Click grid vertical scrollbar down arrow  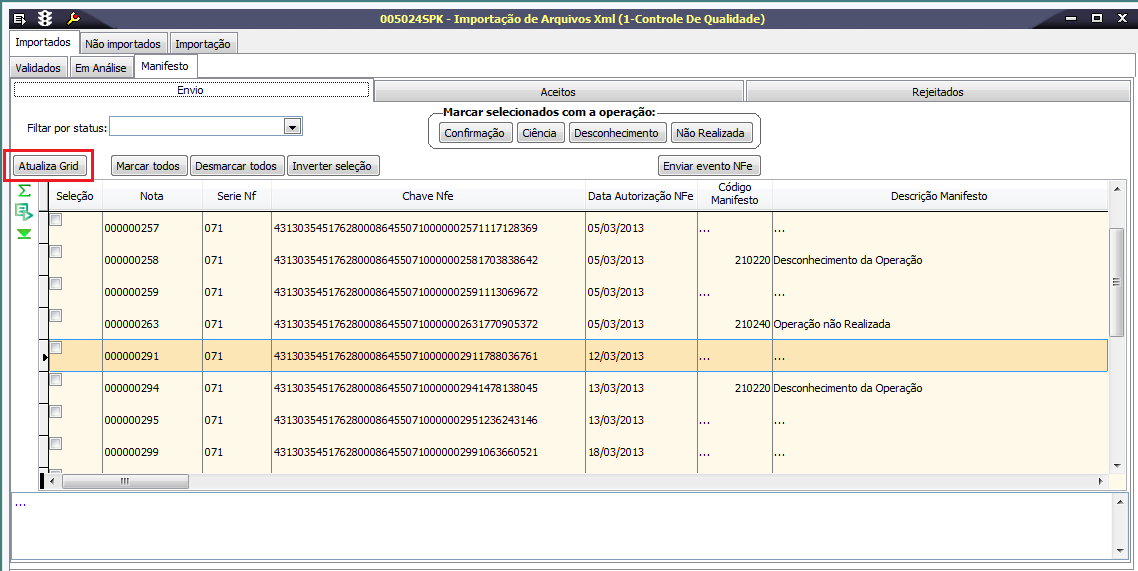click(1116, 464)
